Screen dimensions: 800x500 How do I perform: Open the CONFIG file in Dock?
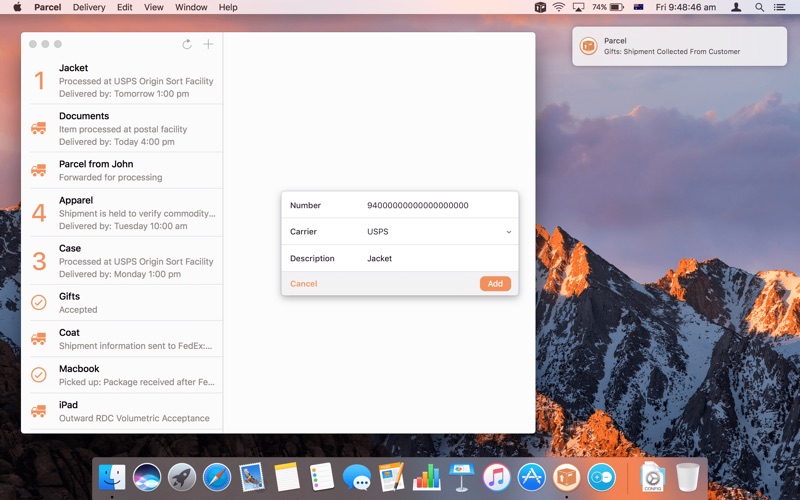[652, 477]
